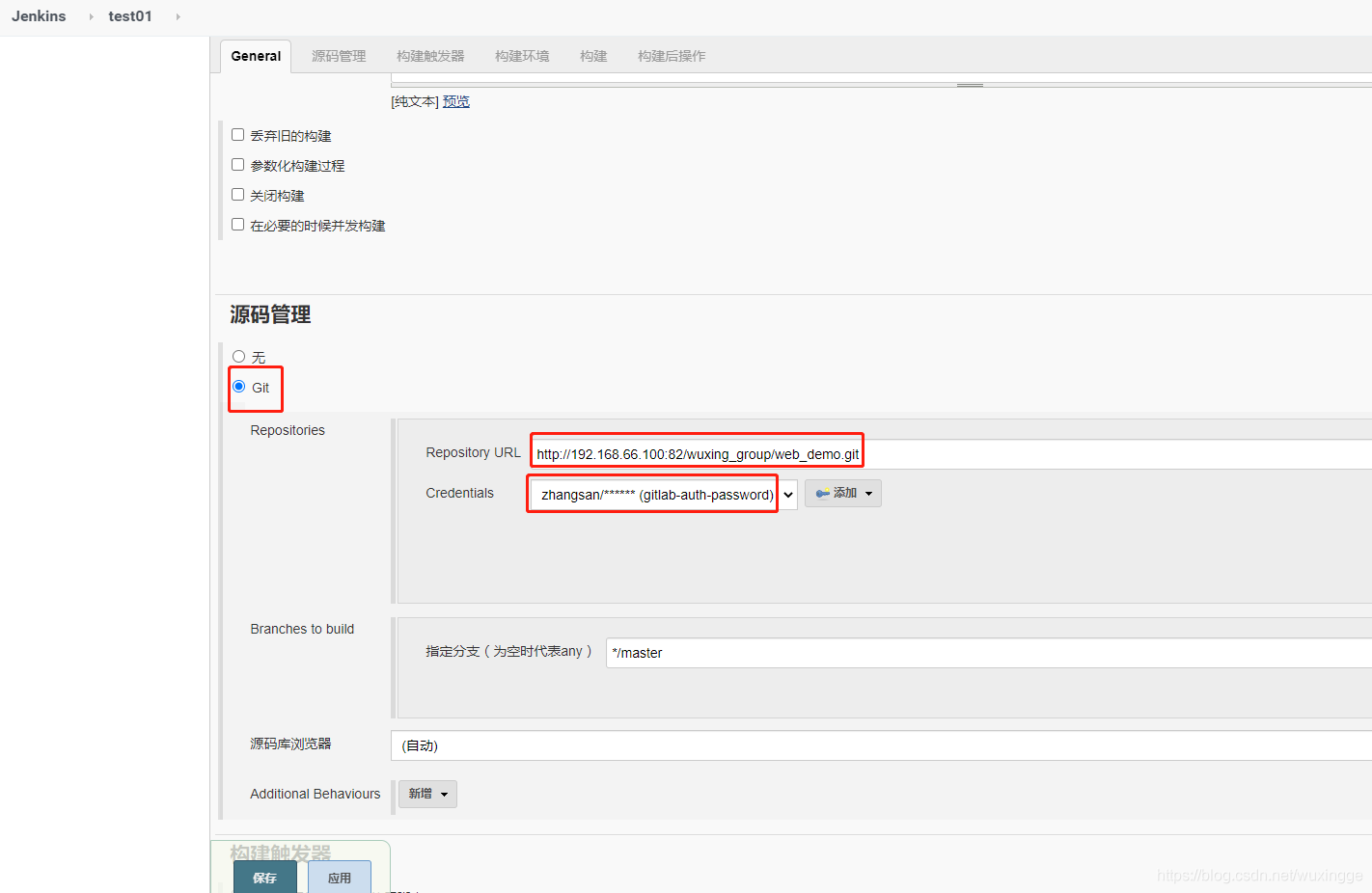Switch to the 构建触发器 tab

tap(430, 56)
